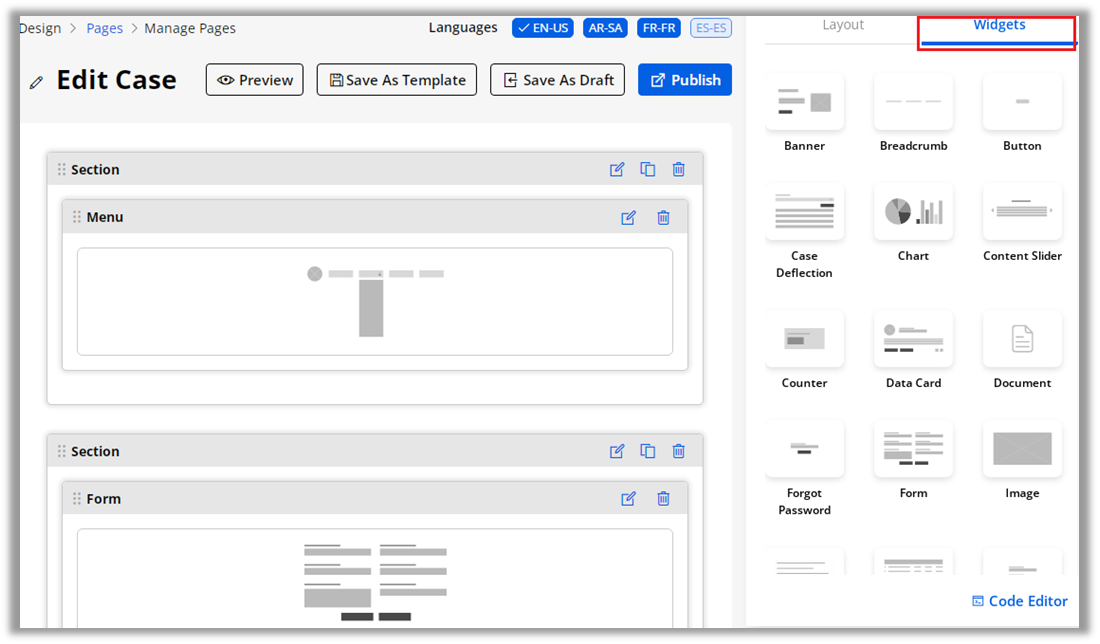Delete the first Section via trash icon
Screen dimensions: 1100x644
[679, 170]
